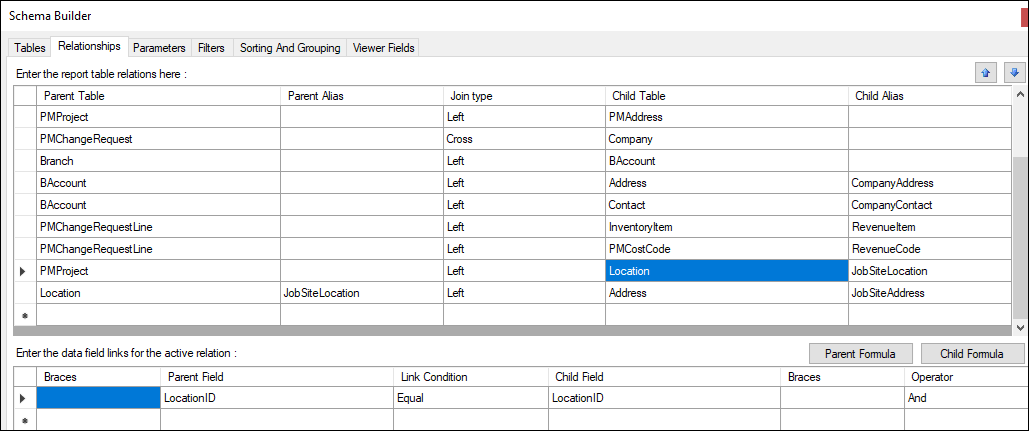Open Link Condition cell showing Equal
Viewport: 1029px width, 431px height.
click(x=470, y=398)
